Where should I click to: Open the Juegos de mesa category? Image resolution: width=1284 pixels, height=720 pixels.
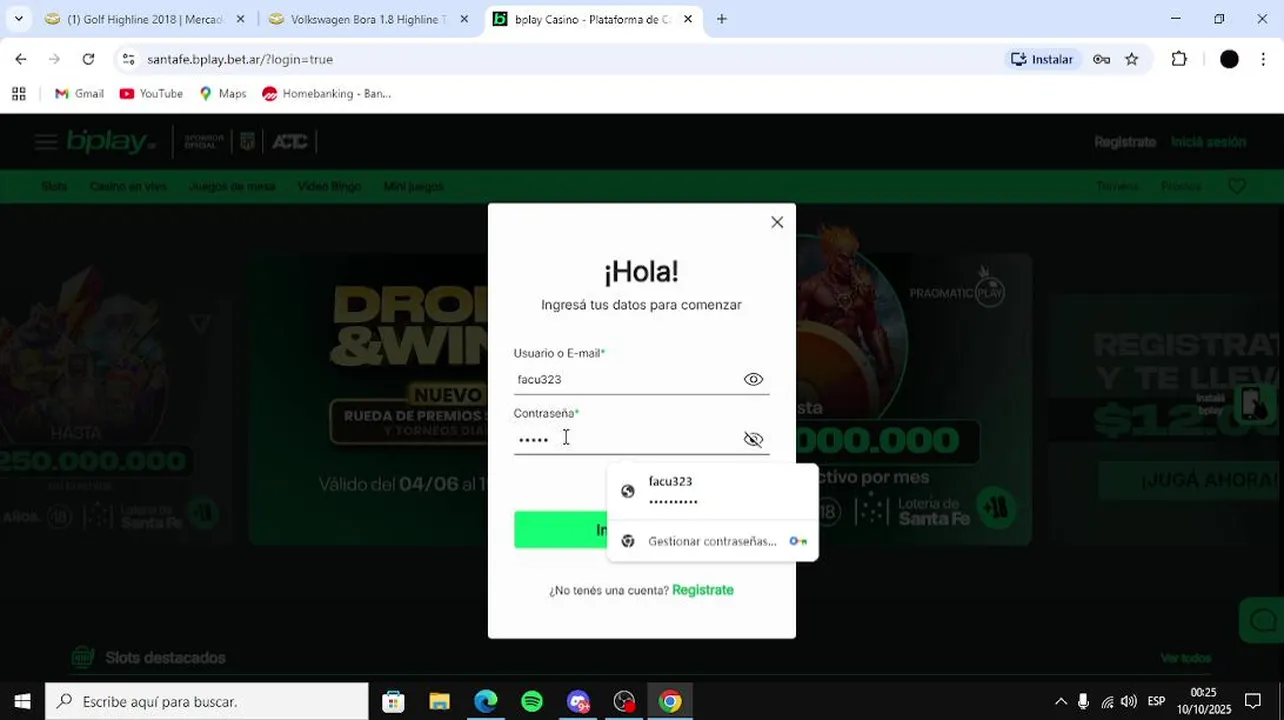click(x=232, y=186)
